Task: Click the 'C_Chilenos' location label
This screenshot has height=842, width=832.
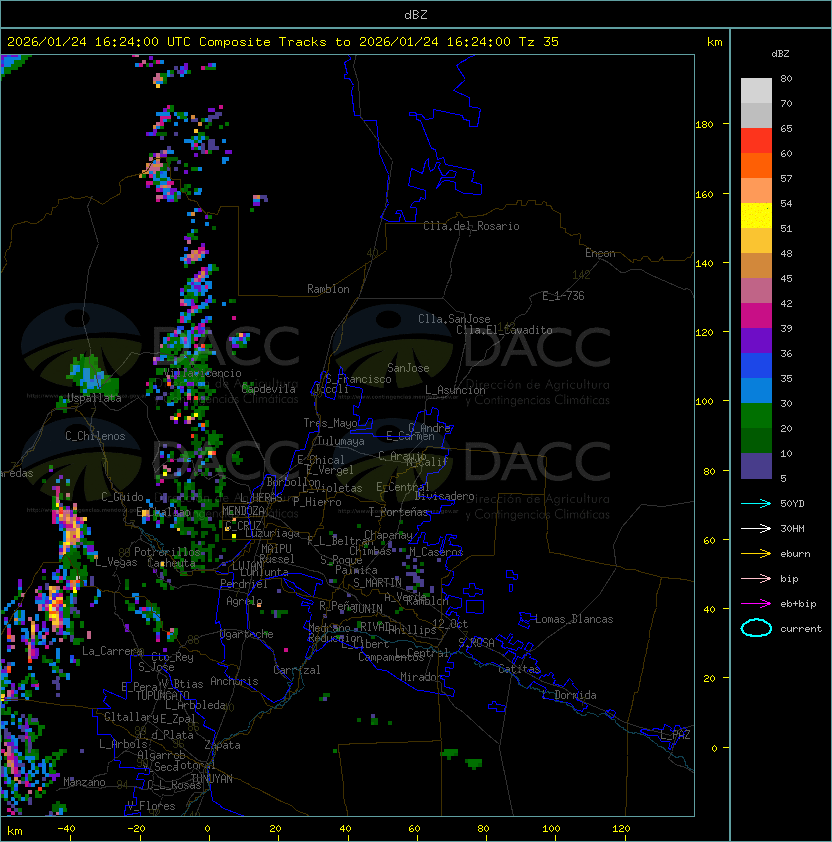Action: tap(95, 436)
